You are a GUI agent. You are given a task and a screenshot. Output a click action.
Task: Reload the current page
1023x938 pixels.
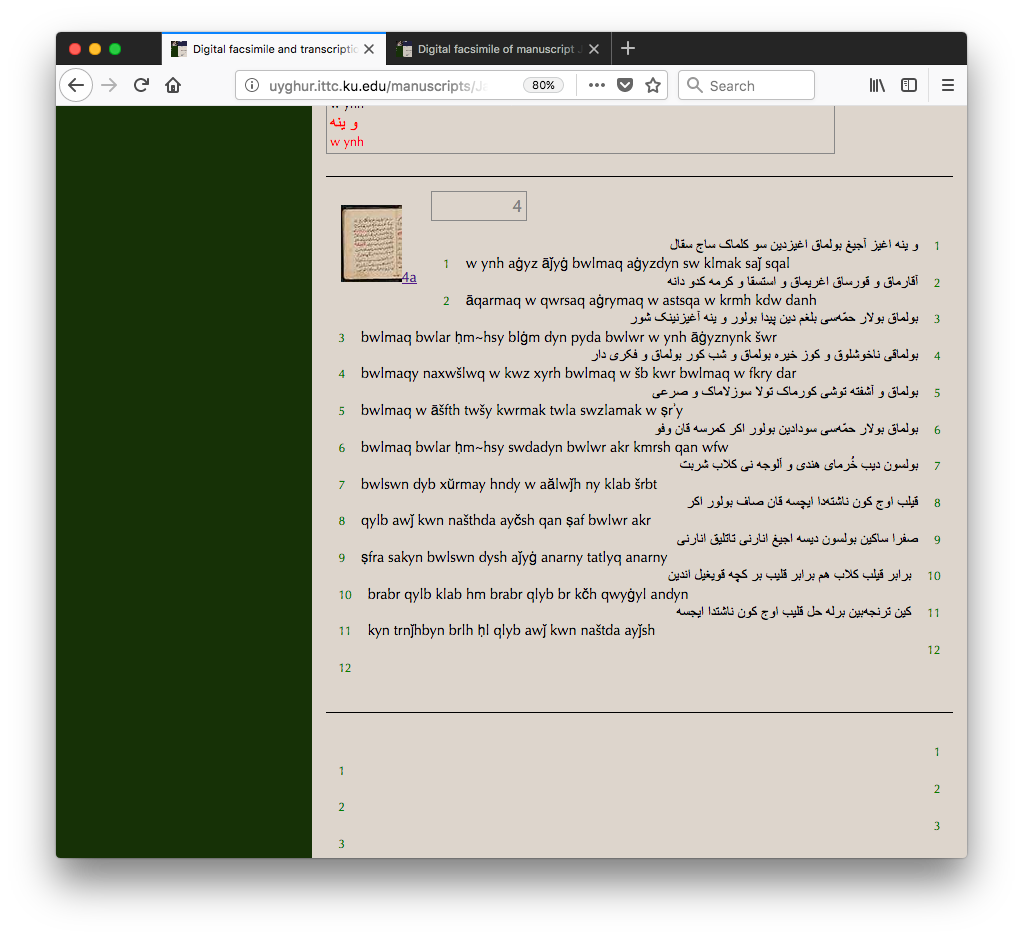[141, 85]
